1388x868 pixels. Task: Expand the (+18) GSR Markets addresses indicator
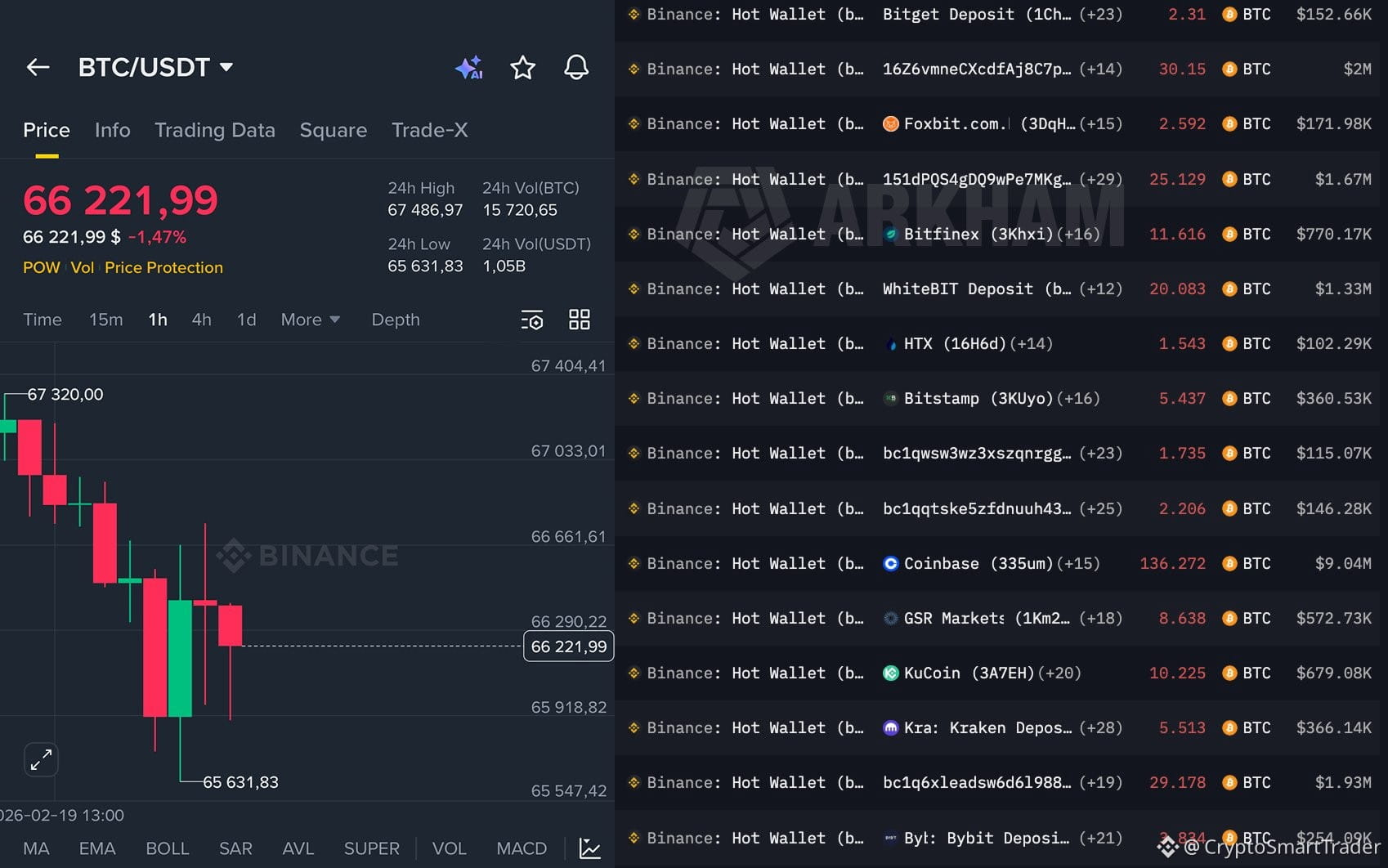point(1100,618)
